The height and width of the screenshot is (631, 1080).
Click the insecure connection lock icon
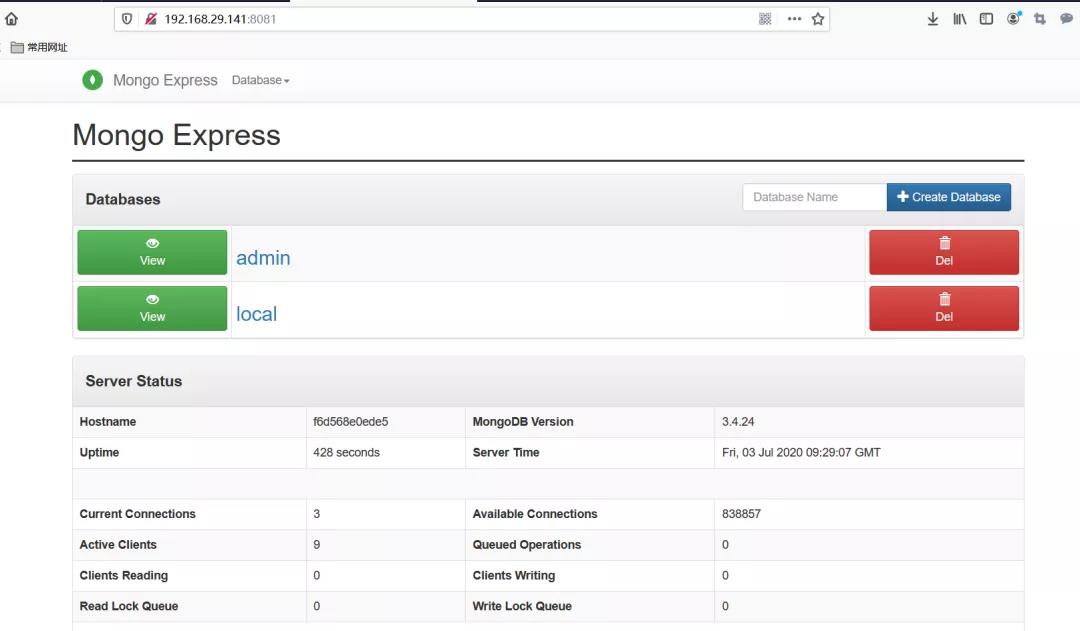tap(151, 19)
